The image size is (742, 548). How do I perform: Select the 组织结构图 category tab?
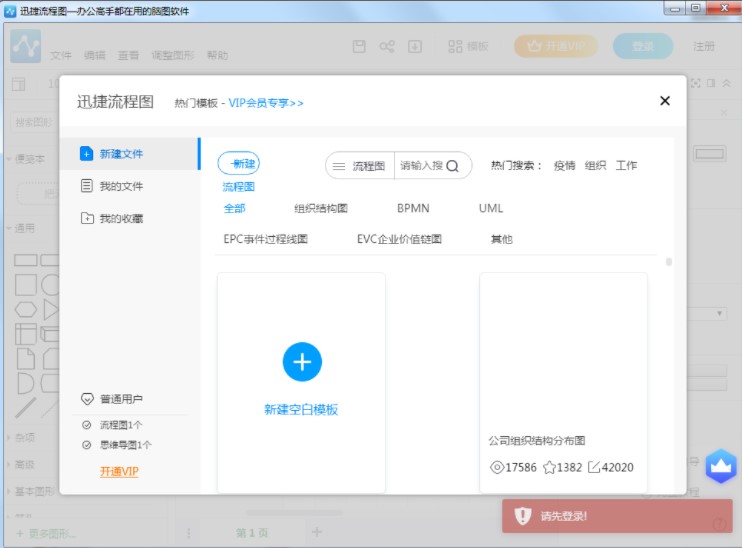(320, 209)
